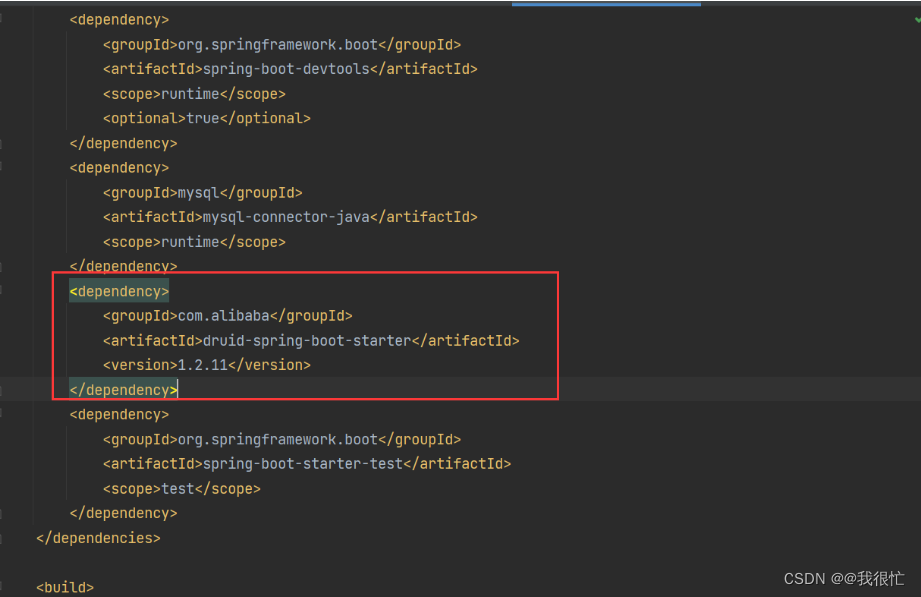Select the highlighted dependency tag in the red box
This screenshot has width=921, height=597.
(119, 291)
